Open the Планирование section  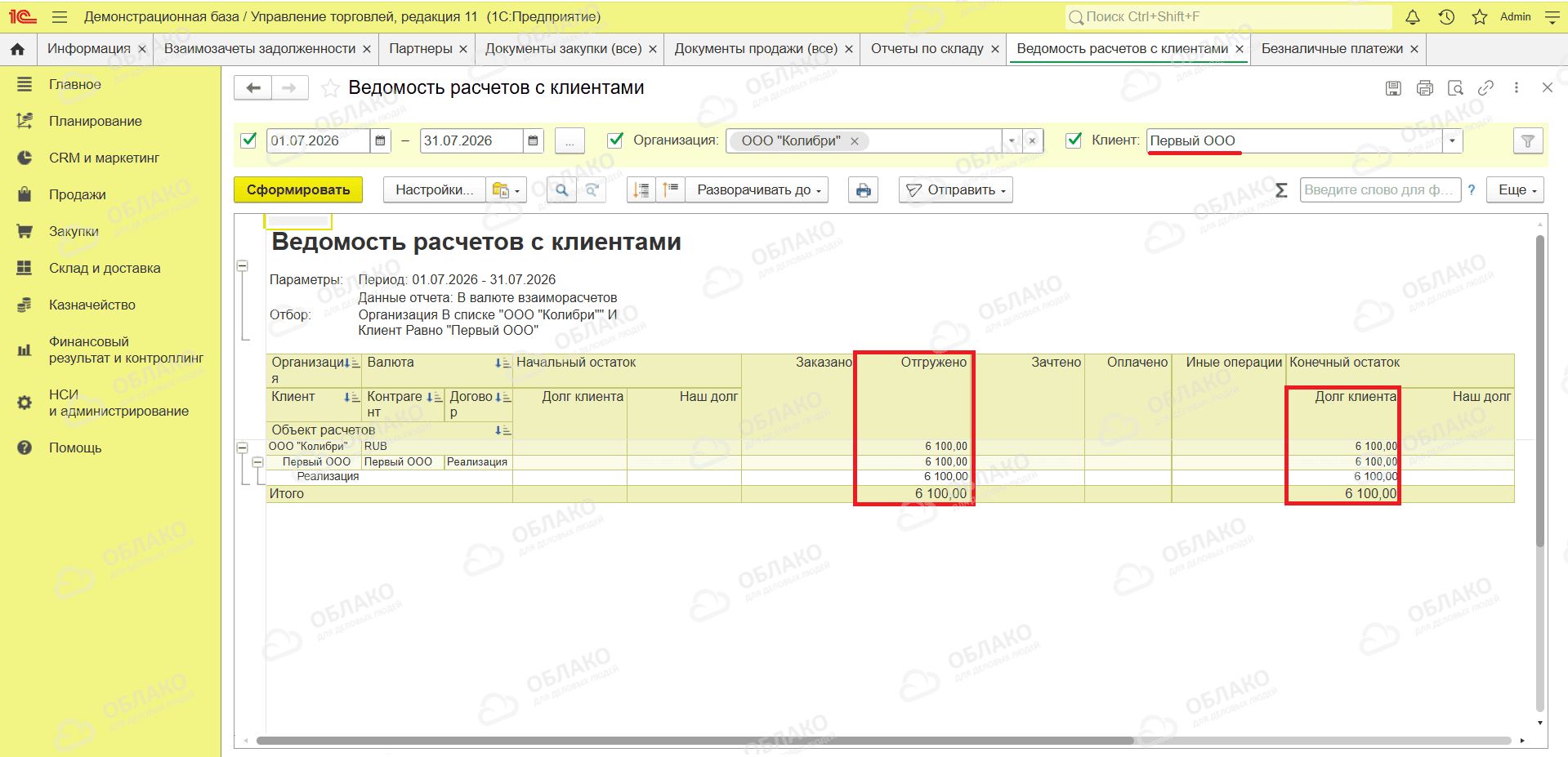pos(96,121)
